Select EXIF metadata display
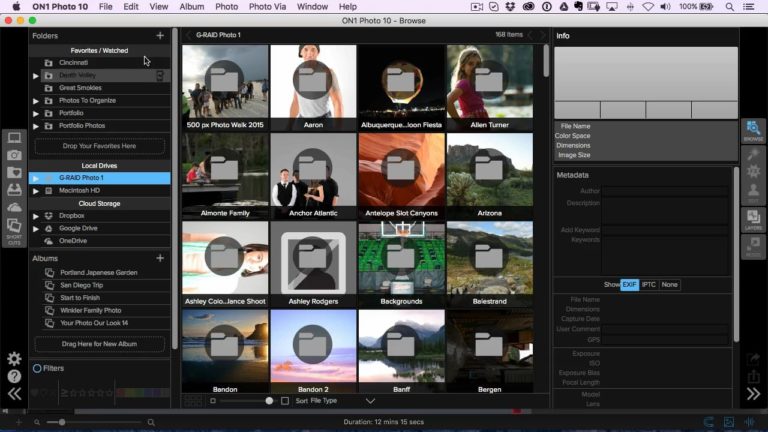The image size is (768, 432). [x=629, y=285]
